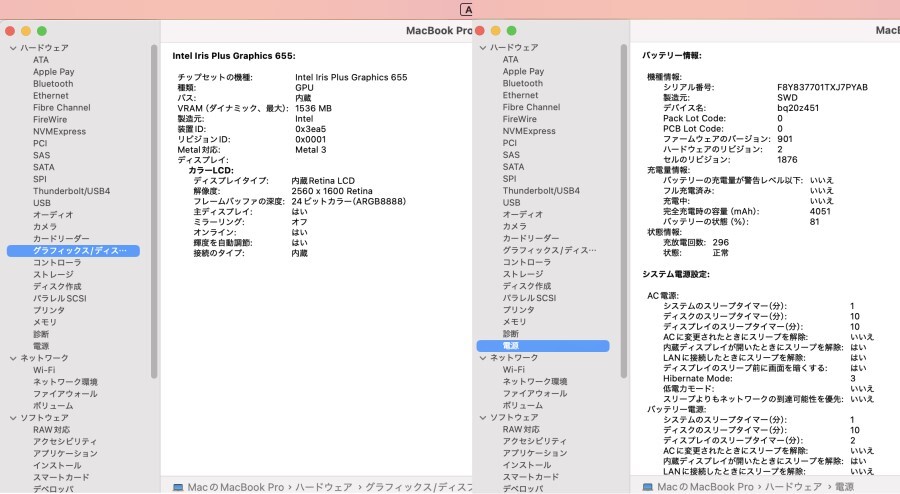Select Apple Pay in left window sidebar
900x494 pixels.
(x=53, y=72)
